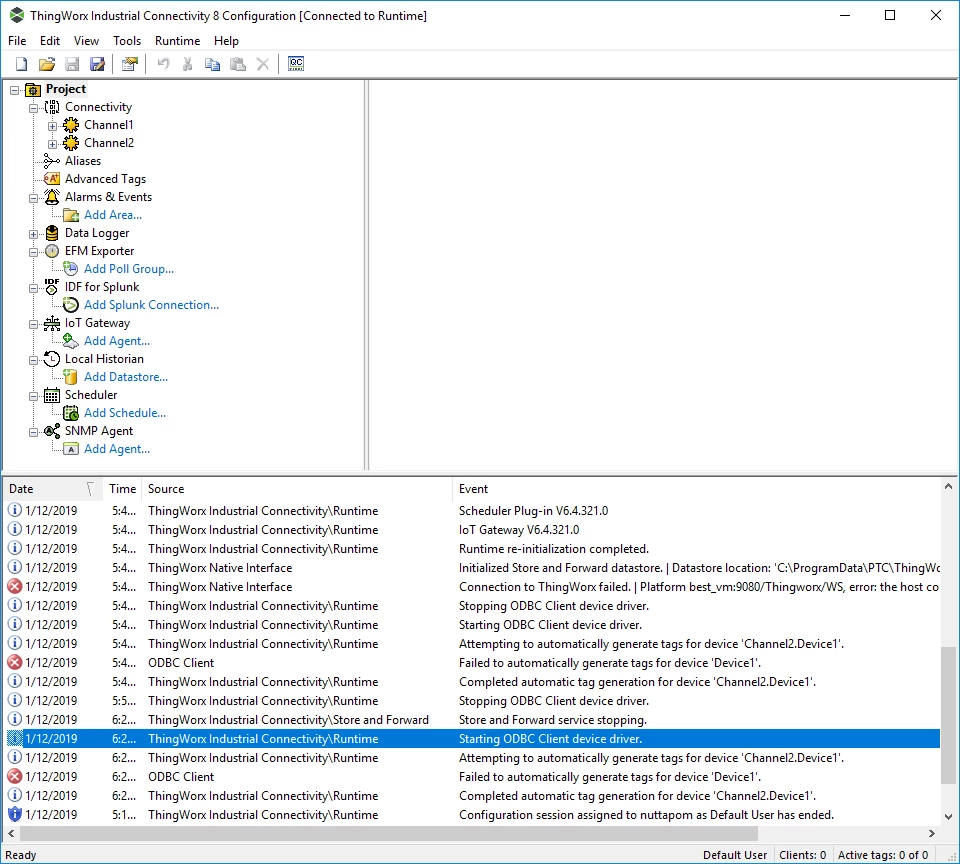Click the Connectivity node icon

pyautogui.click(x=52, y=107)
